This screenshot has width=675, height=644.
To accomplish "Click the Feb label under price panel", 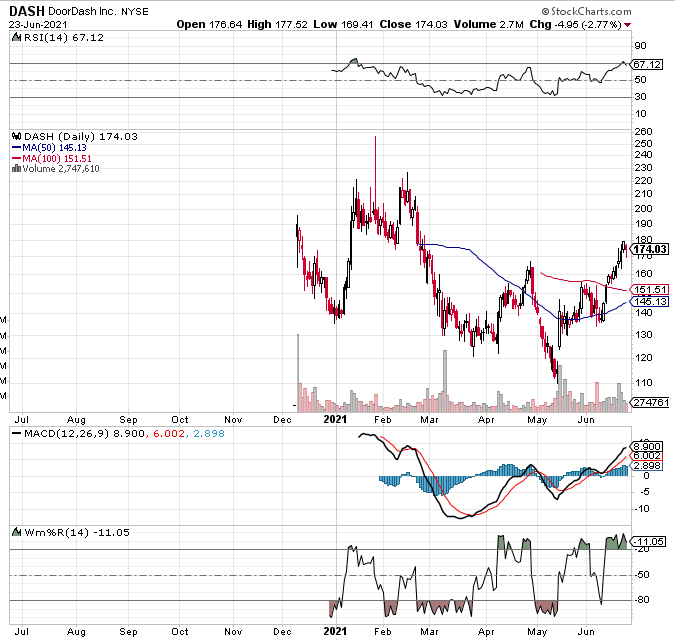I will click(383, 419).
